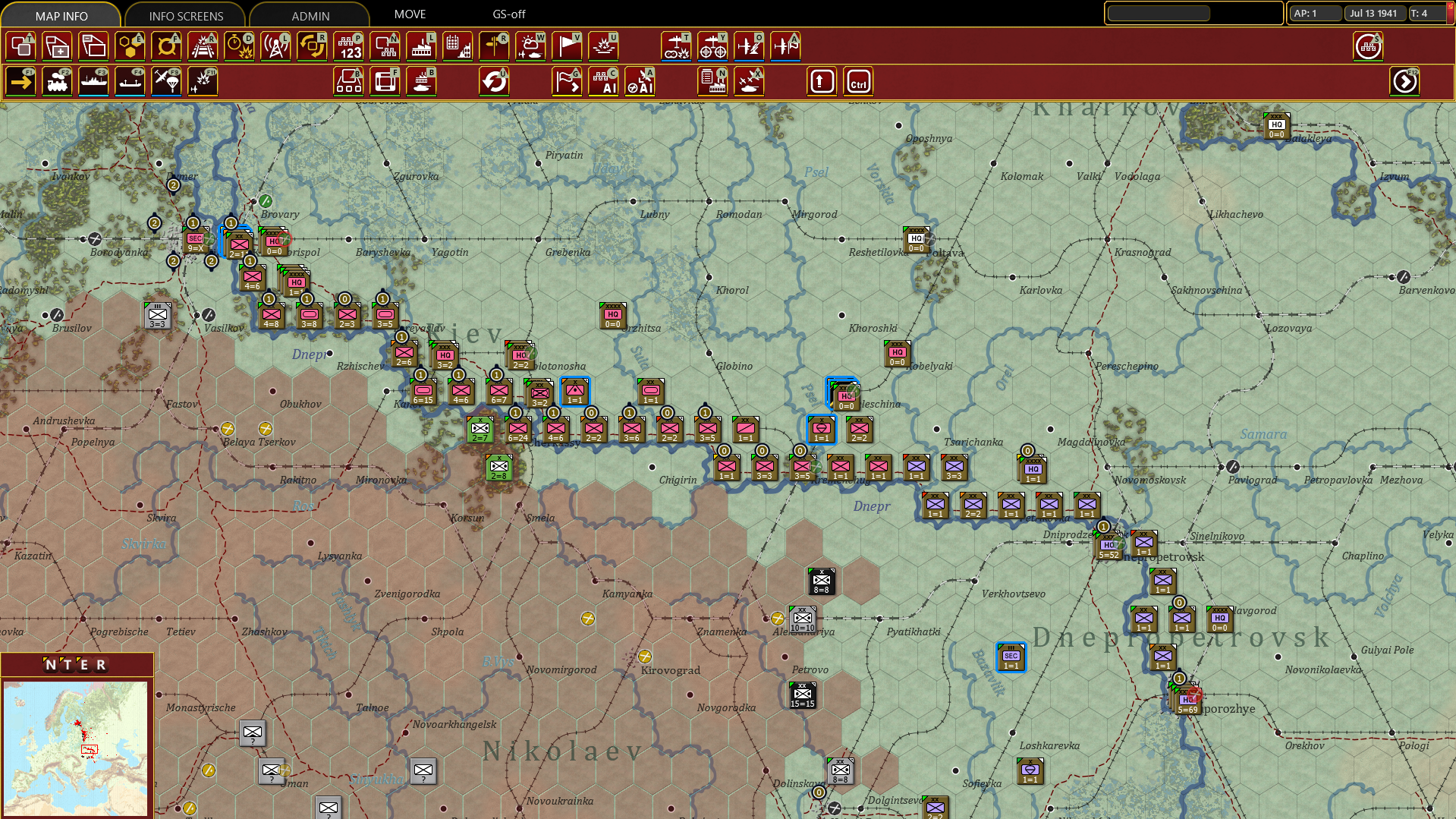Click the AI units icon (C)
Screen dimensions: 1456x819
click(604, 81)
